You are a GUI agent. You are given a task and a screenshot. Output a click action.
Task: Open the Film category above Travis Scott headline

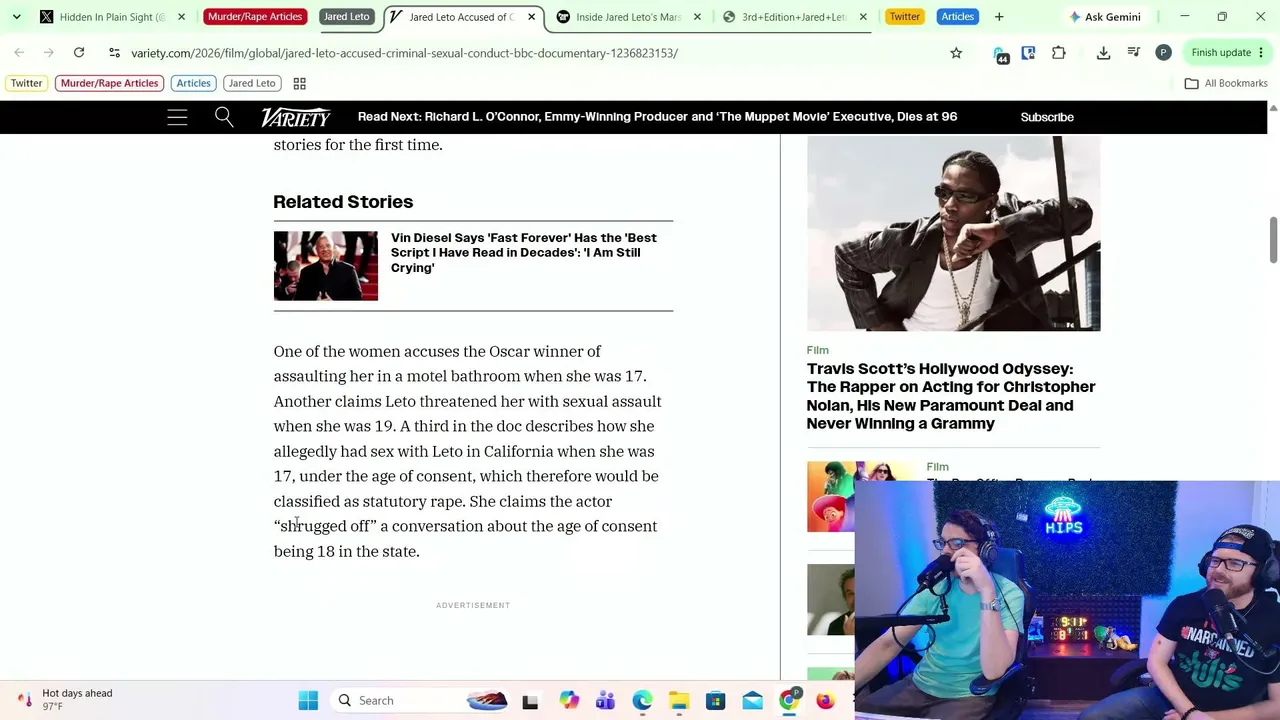coord(818,351)
